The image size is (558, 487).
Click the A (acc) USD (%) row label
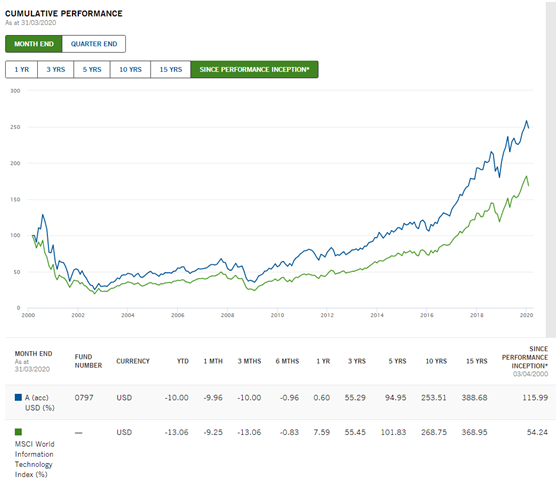point(40,403)
